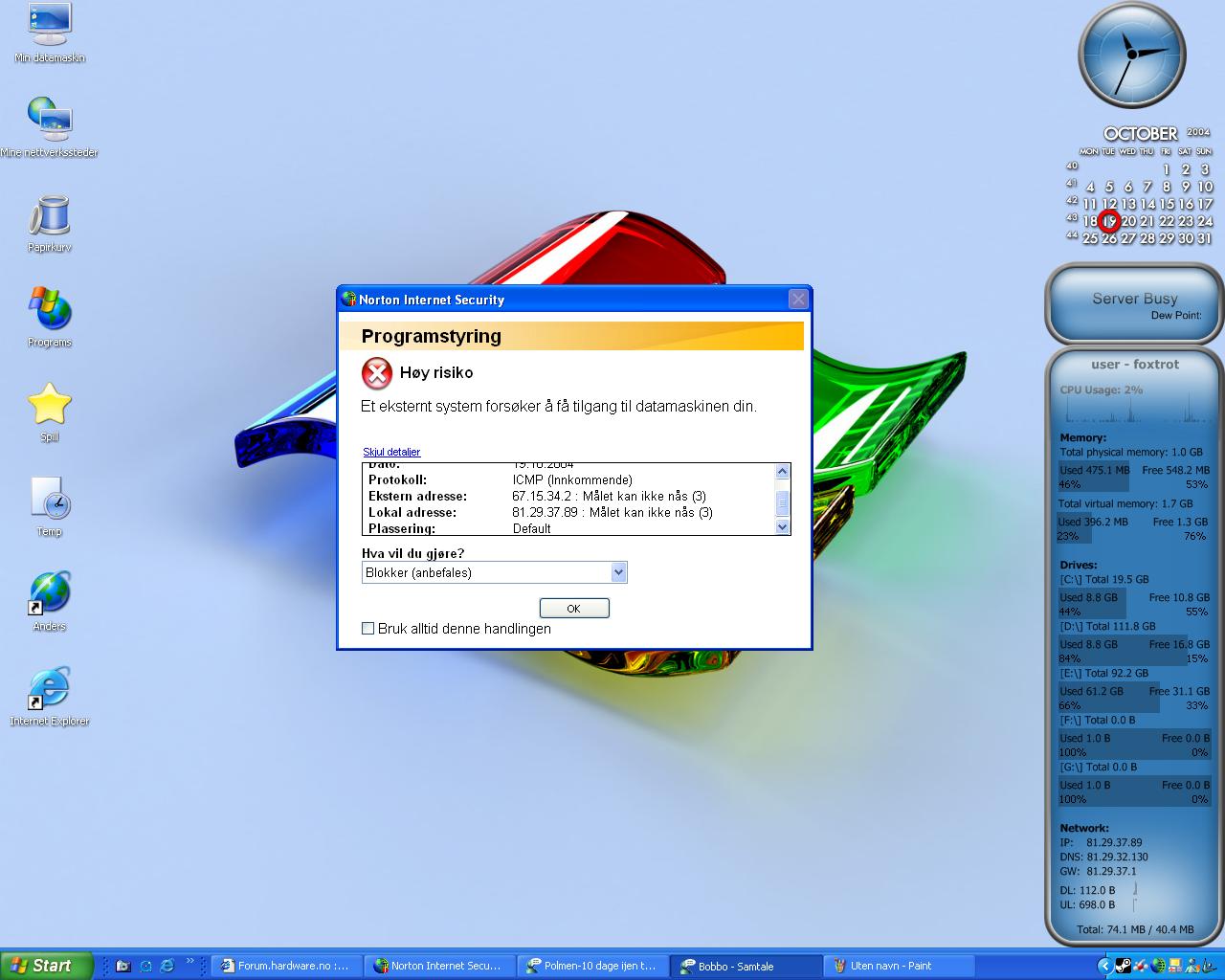
Task: Open the MSN Messenger tray icon
Action: click(x=1191, y=966)
